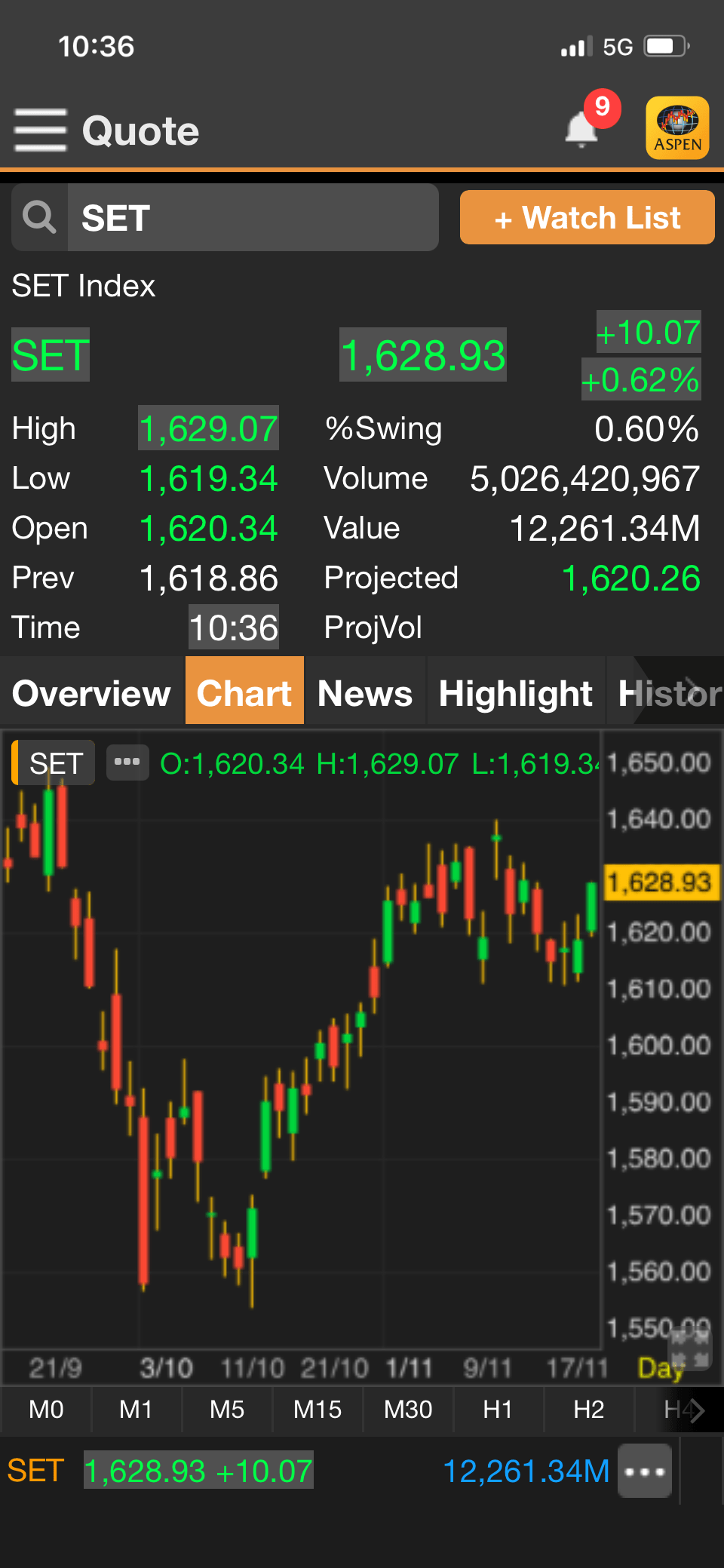Expand the chart to fullscreen
Screen dimensions: 724x1568
tap(691, 1349)
